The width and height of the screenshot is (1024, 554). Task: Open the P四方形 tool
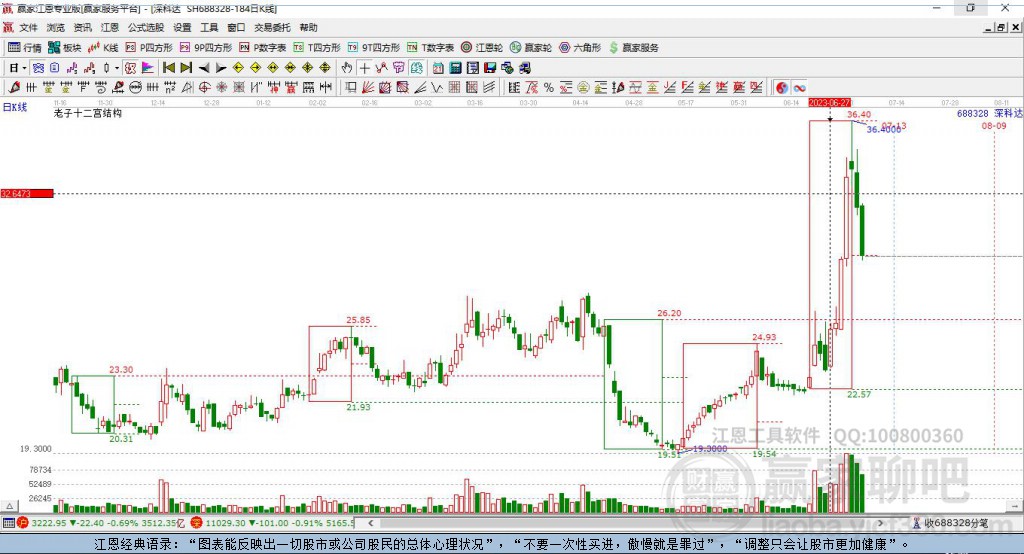149,48
